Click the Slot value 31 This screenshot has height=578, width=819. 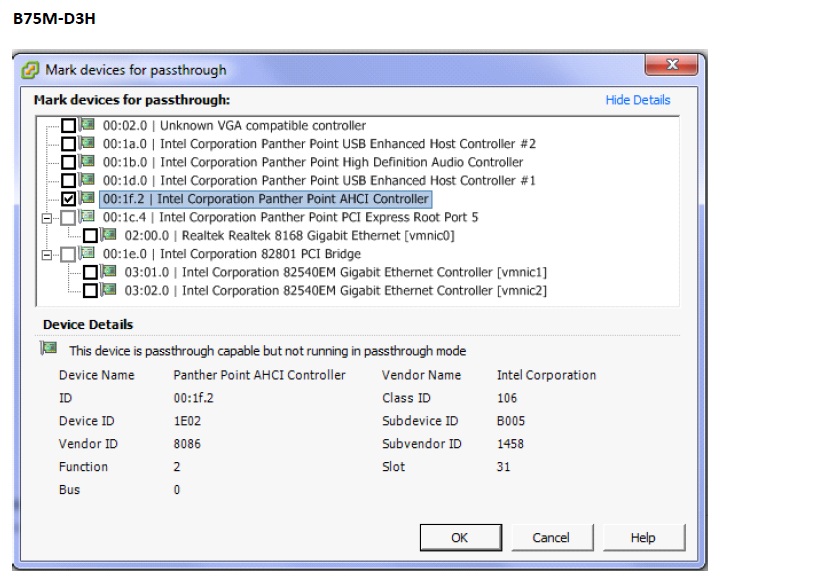pos(503,467)
